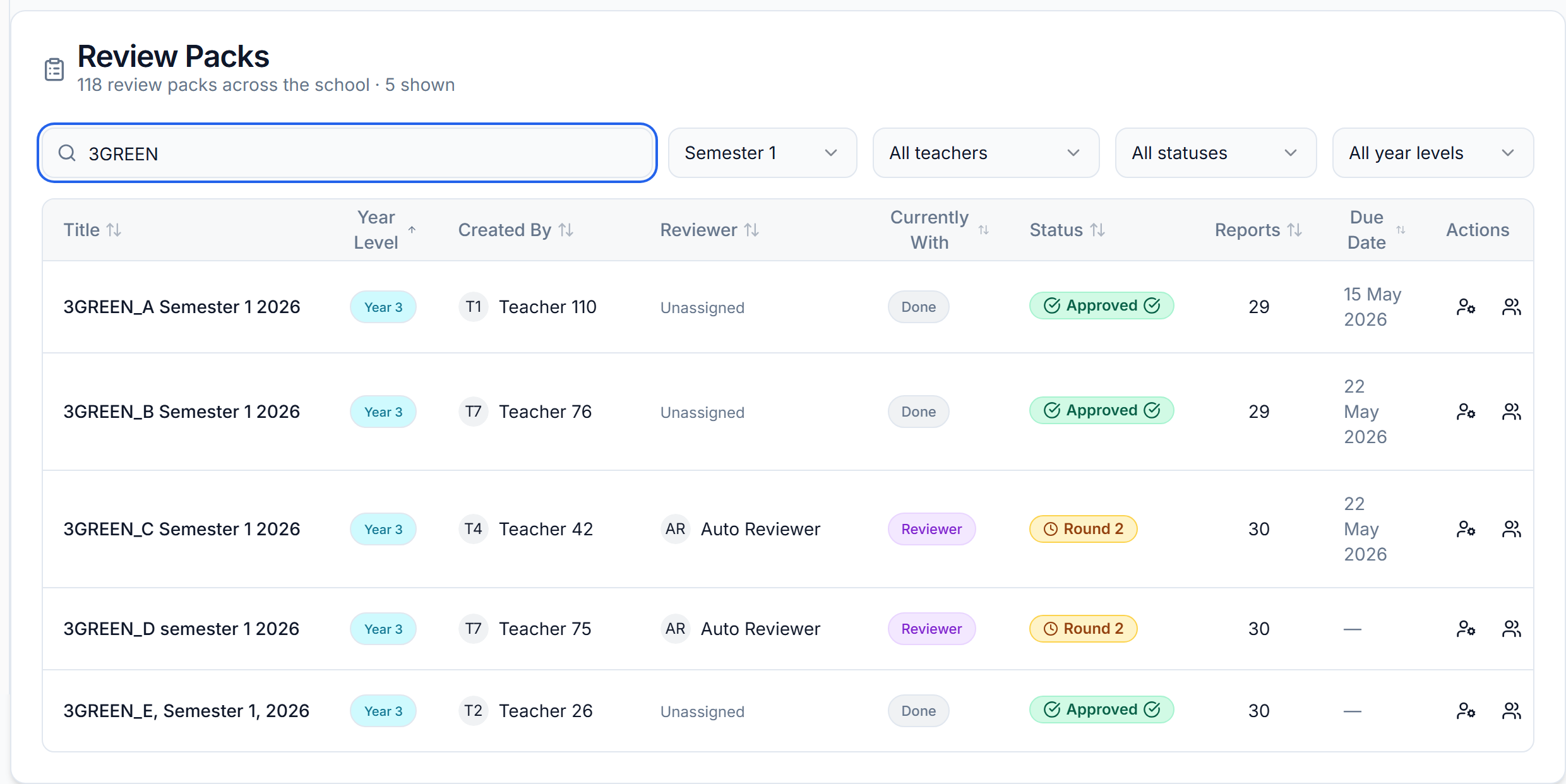Open the All statuses filter dropdown
1566x784 pixels.
(1216, 153)
